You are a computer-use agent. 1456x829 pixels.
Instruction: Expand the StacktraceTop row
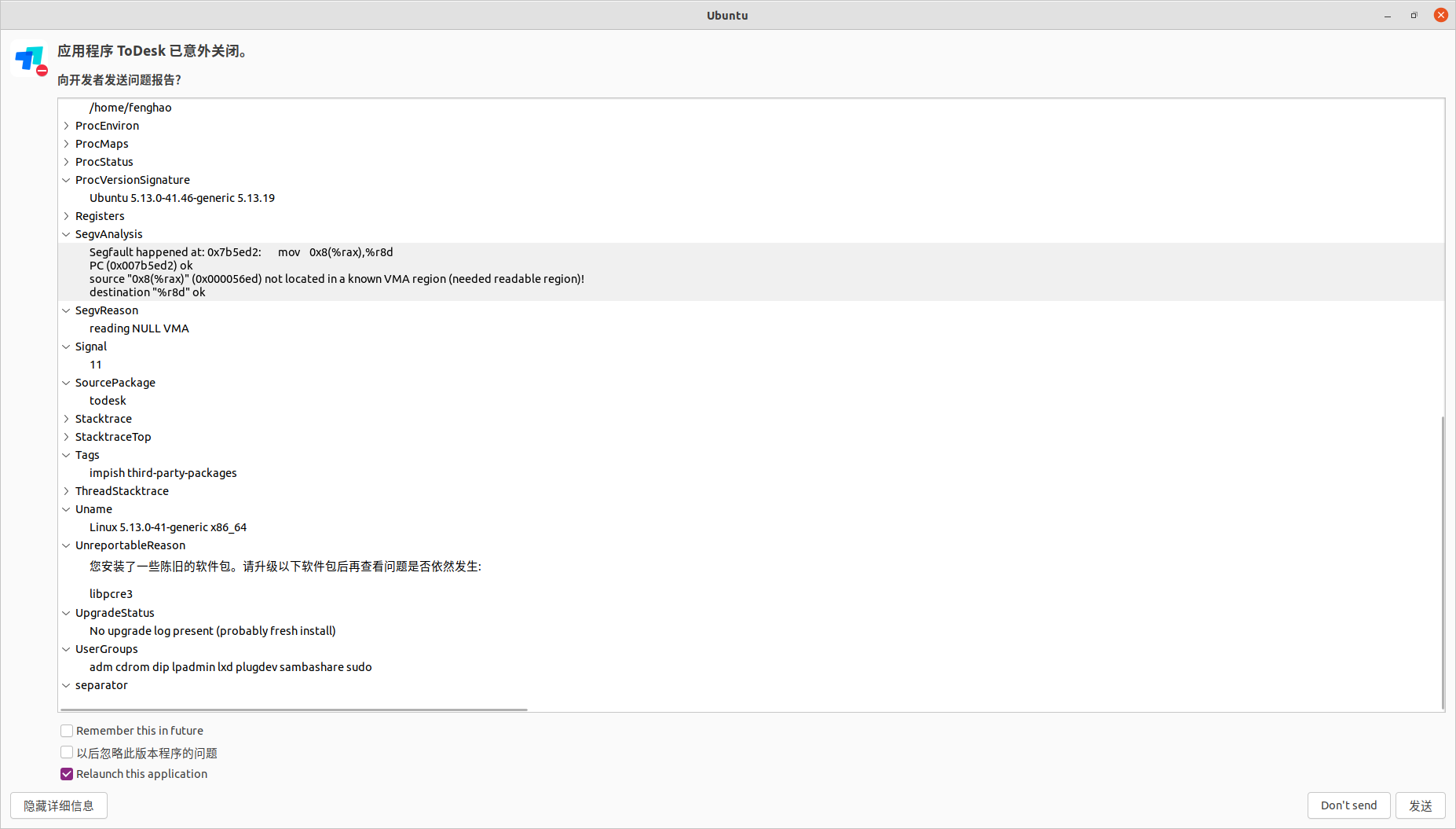[67, 437]
